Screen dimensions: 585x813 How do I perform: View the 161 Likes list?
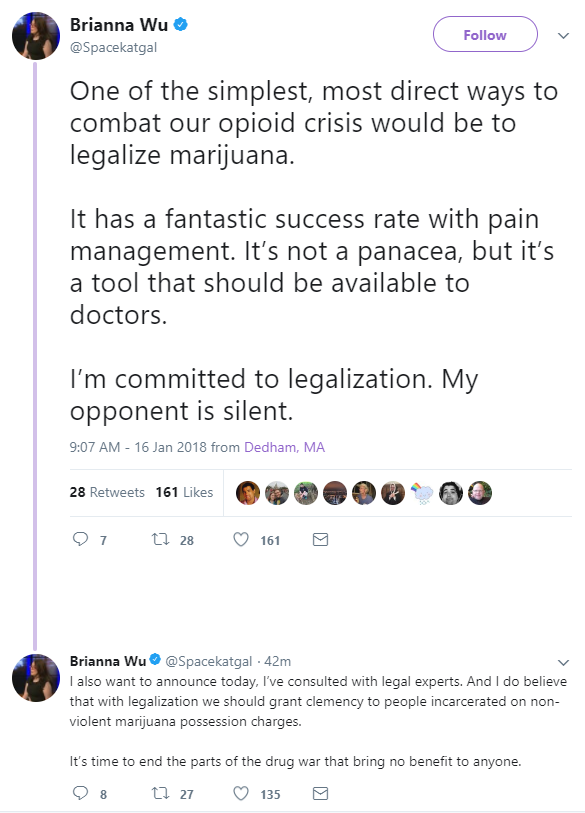point(184,492)
